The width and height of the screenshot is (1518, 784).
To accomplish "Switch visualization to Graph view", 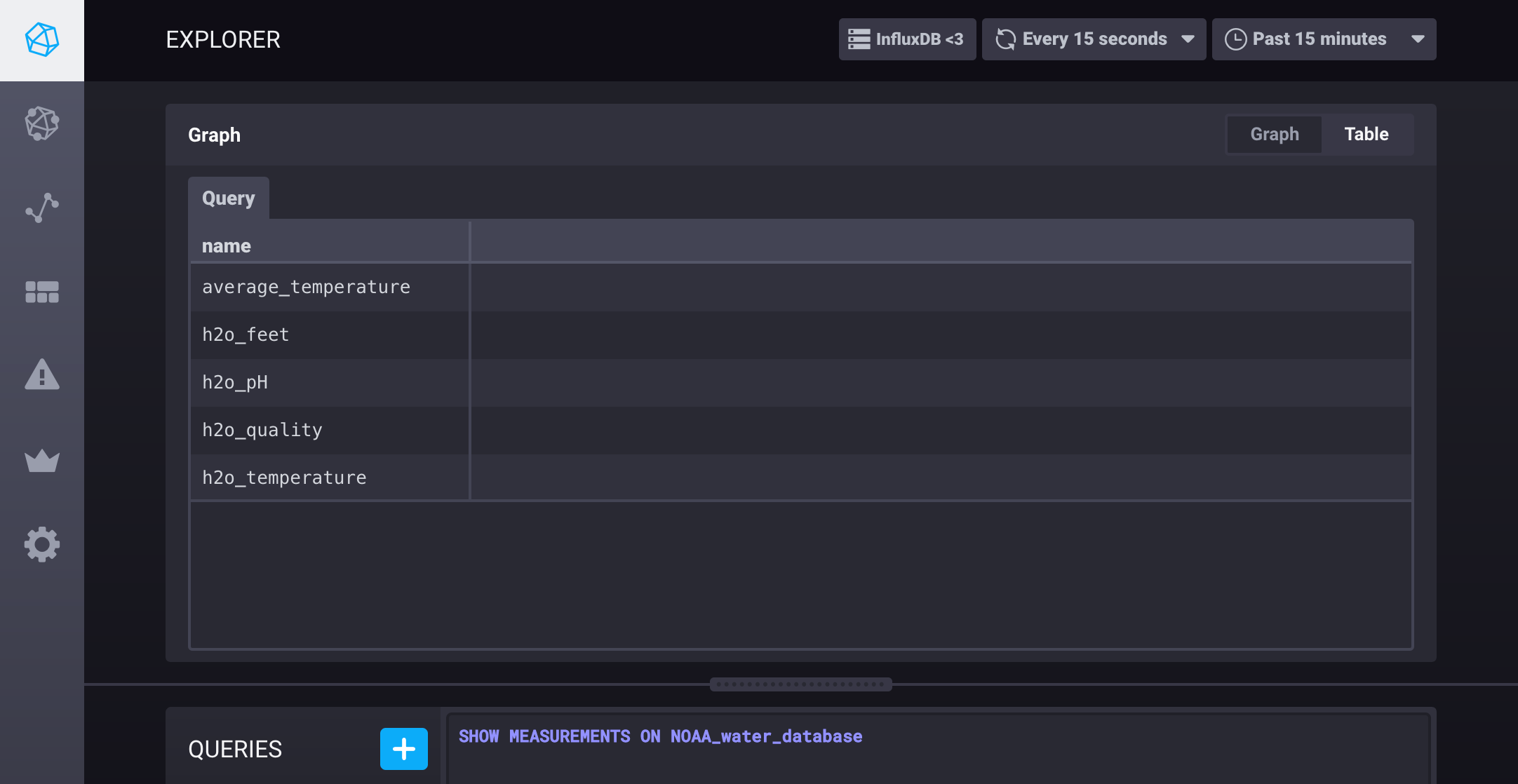I will pos(1274,134).
